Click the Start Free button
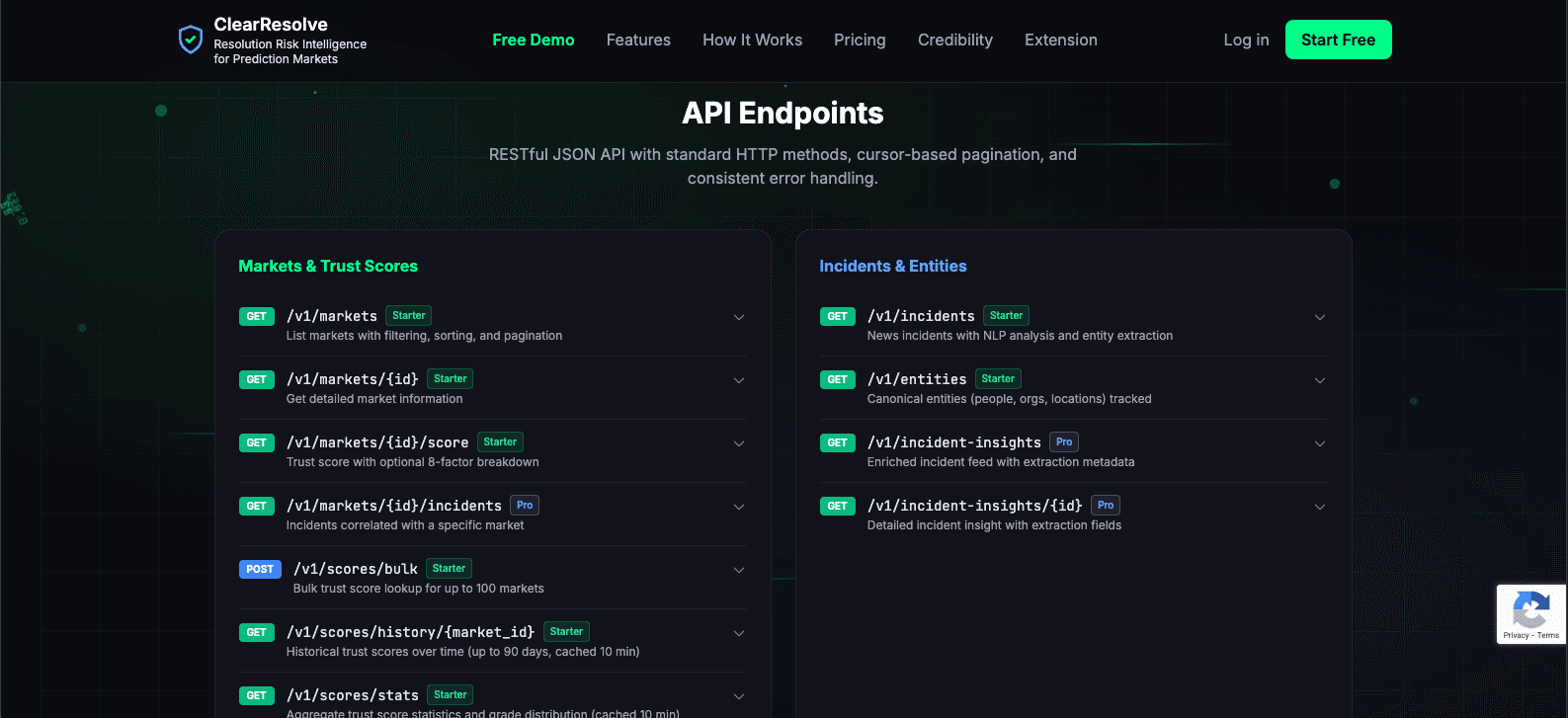 click(x=1338, y=40)
